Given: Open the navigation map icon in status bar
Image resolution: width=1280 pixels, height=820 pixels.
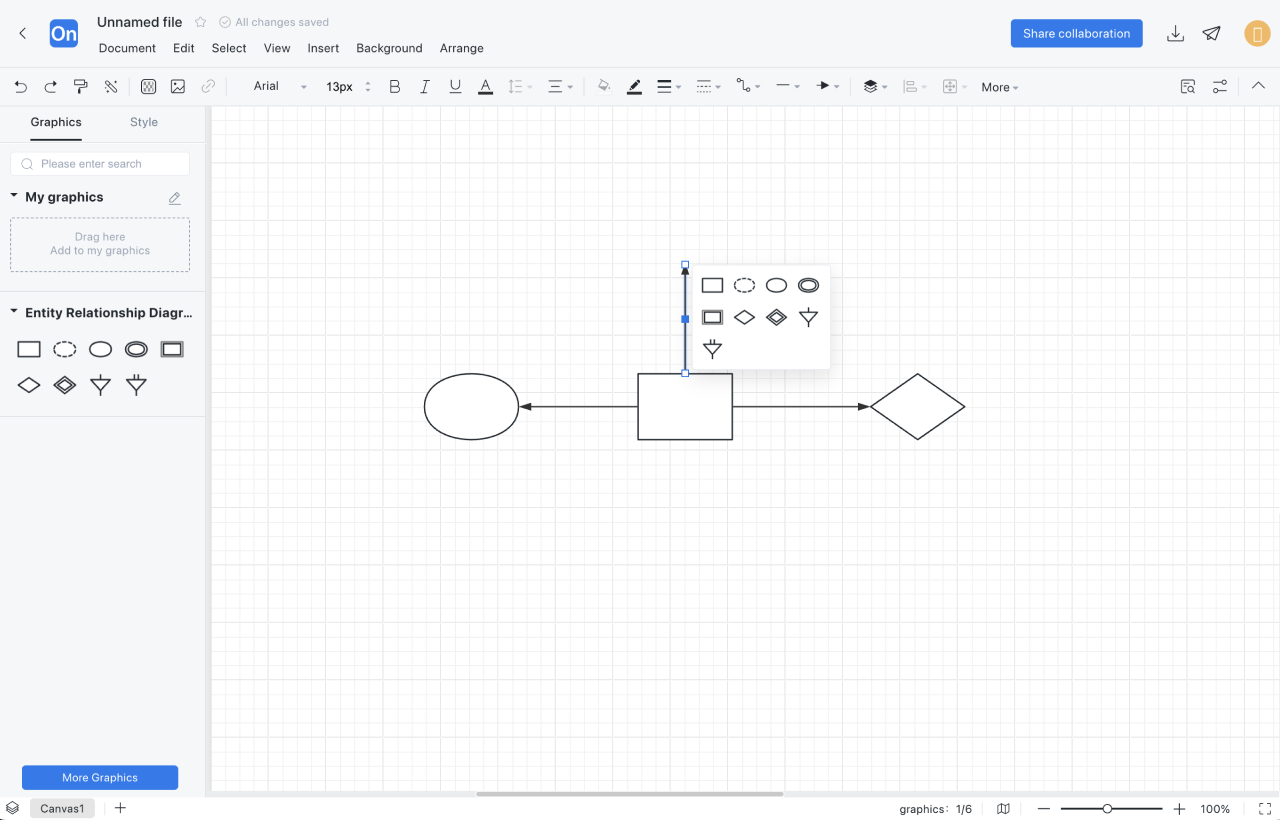Looking at the screenshot, I should (x=1003, y=809).
